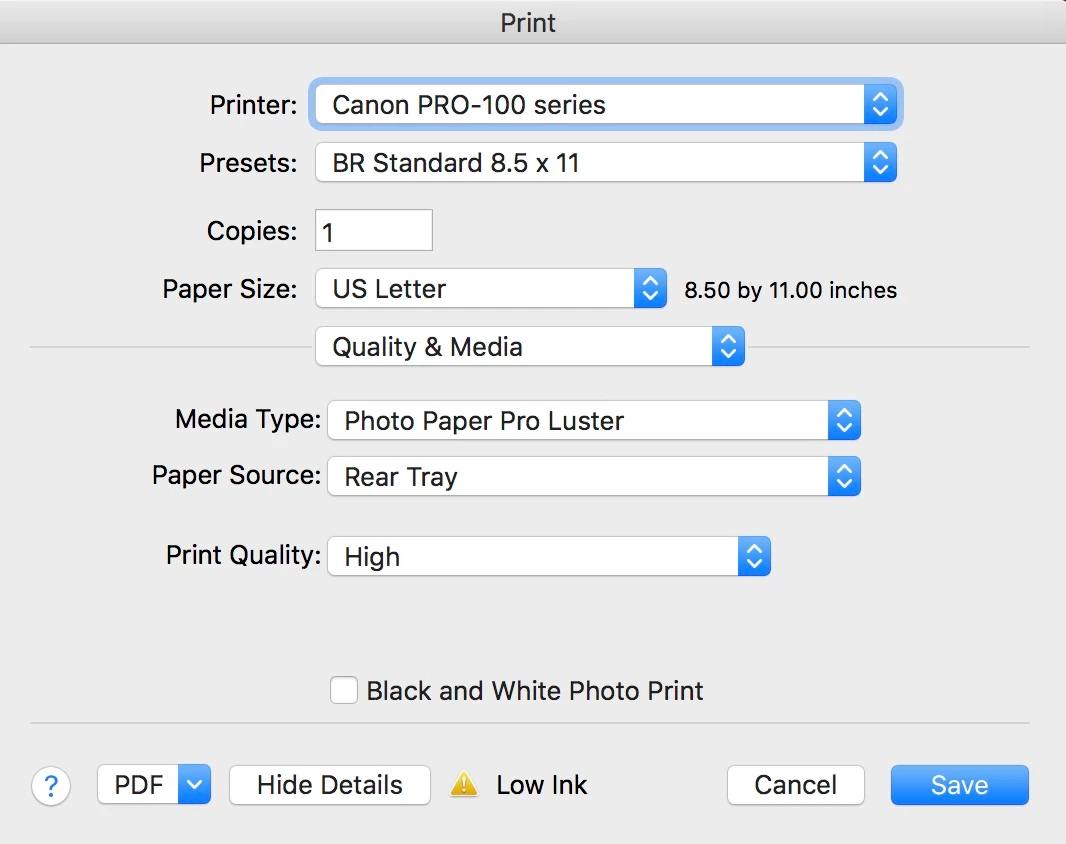Open the High print quality dropdown
1066x844 pixels.
coord(549,556)
